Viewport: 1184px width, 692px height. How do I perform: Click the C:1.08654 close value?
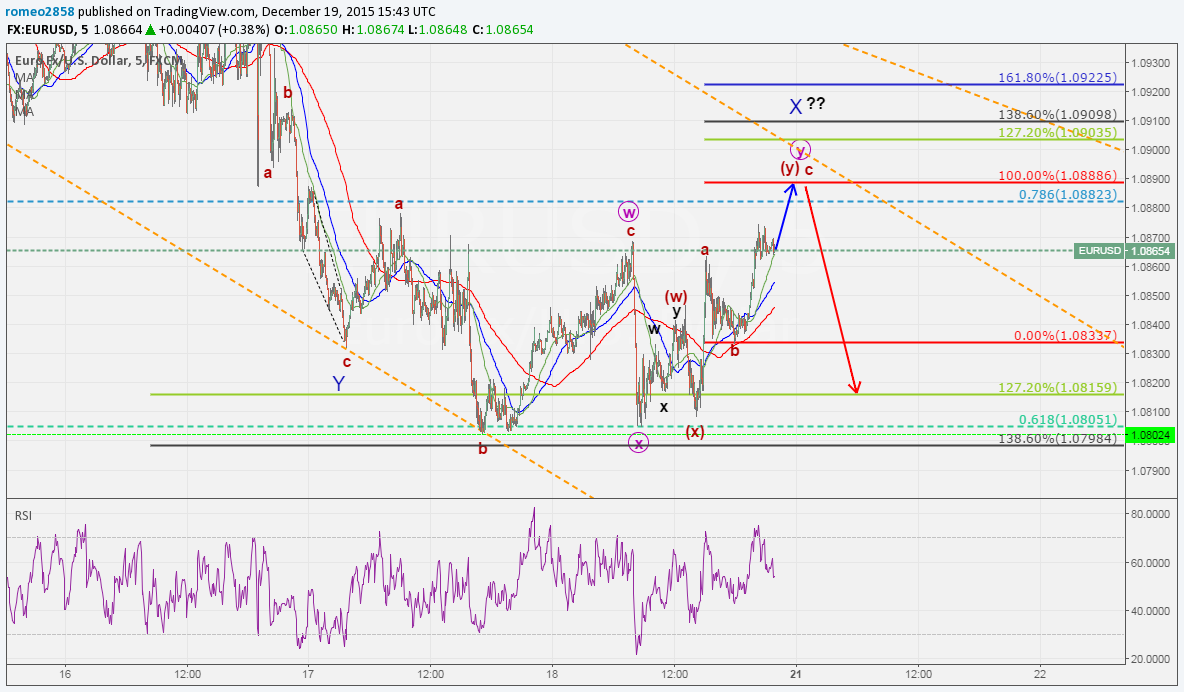pyautogui.click(x=502, y=30)
